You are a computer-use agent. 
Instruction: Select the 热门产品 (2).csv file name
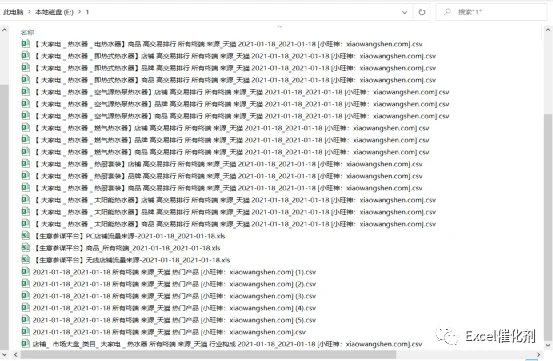pos(175,284)
